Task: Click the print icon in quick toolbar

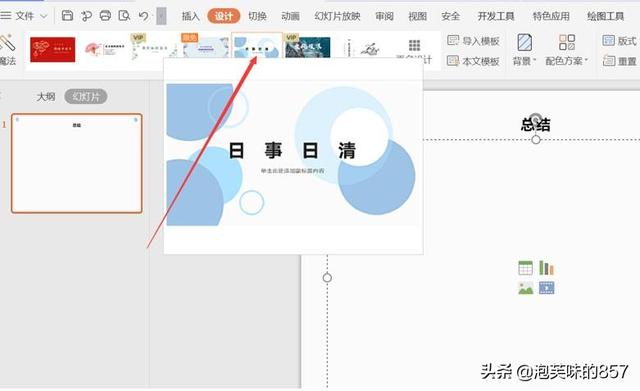Action: tap(105, 16)
